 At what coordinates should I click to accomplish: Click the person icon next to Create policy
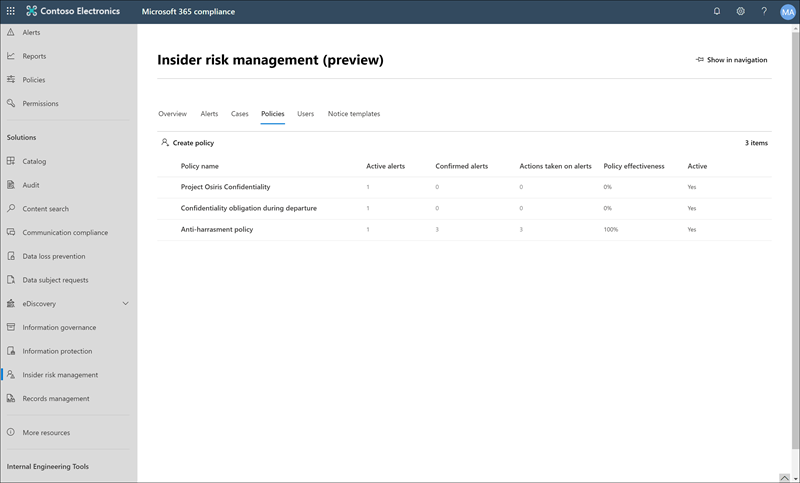[x=164, y=142]
